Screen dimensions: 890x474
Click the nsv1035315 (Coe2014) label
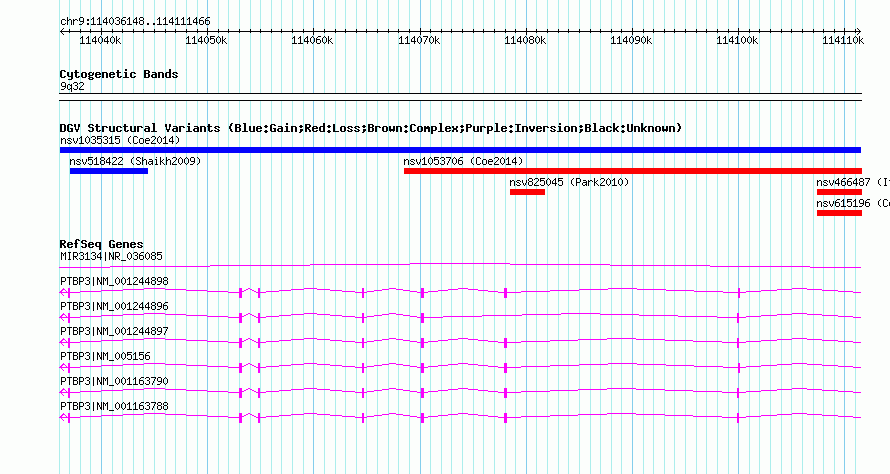[x=120, y=140]
